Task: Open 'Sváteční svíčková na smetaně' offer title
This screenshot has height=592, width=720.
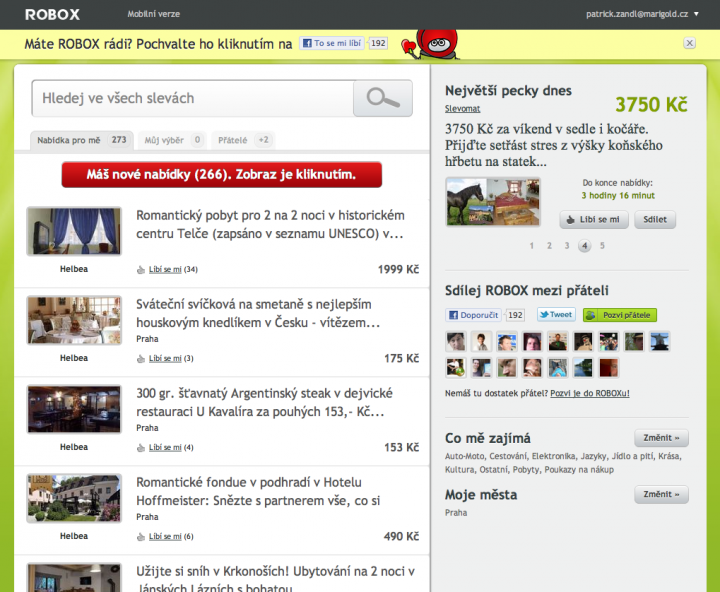Action: pyautogui.click(x=258, y=314)
